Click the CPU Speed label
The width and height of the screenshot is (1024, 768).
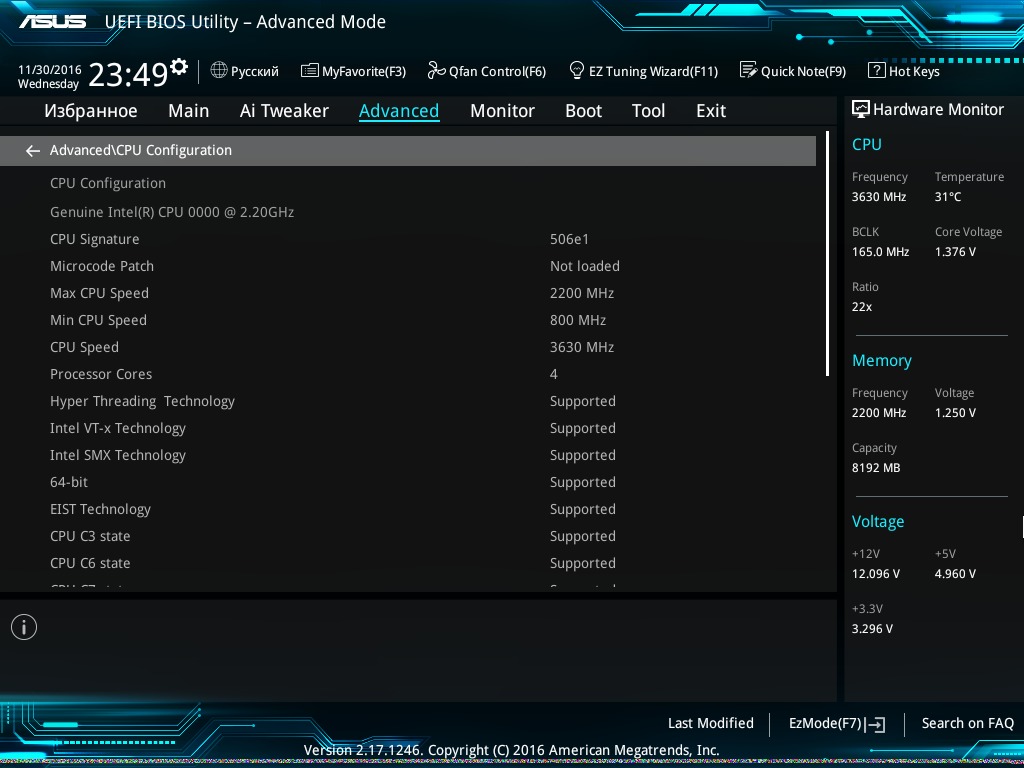click(84, 347)
